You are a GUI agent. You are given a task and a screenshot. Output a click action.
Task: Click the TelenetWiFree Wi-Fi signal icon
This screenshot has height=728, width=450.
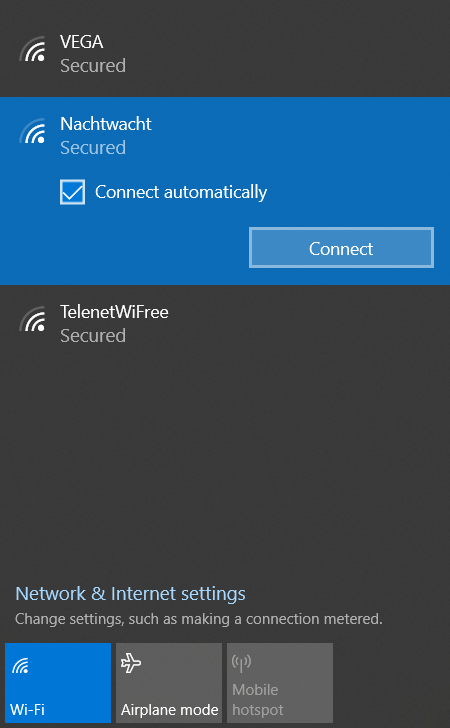33,319
